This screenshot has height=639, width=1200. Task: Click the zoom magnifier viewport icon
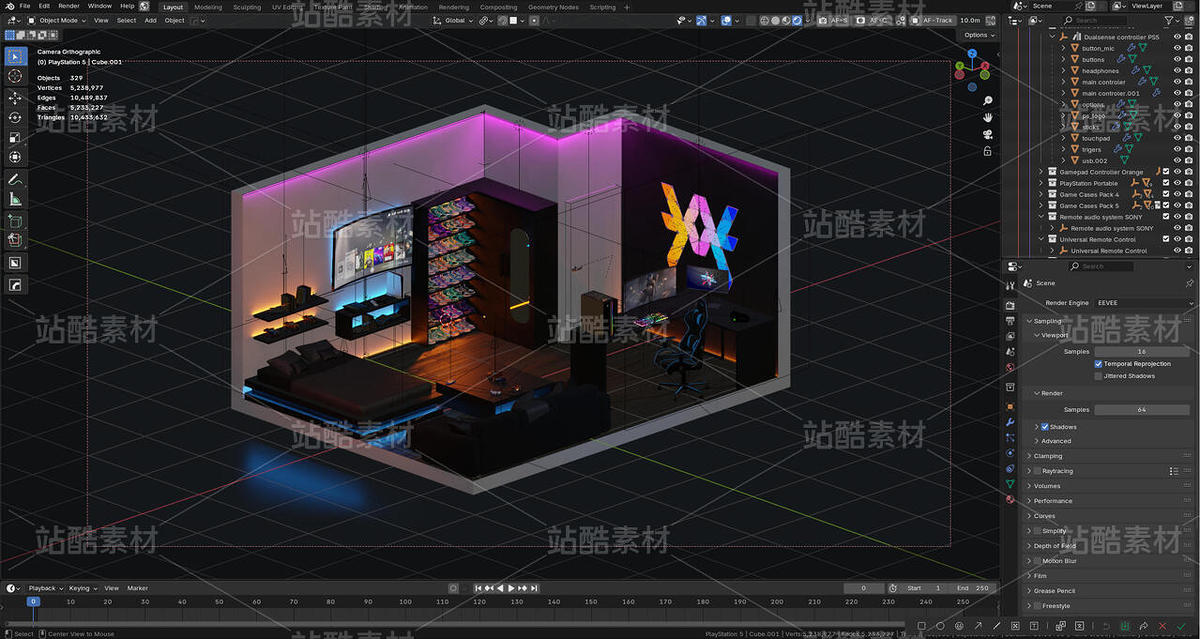(987, 101)
